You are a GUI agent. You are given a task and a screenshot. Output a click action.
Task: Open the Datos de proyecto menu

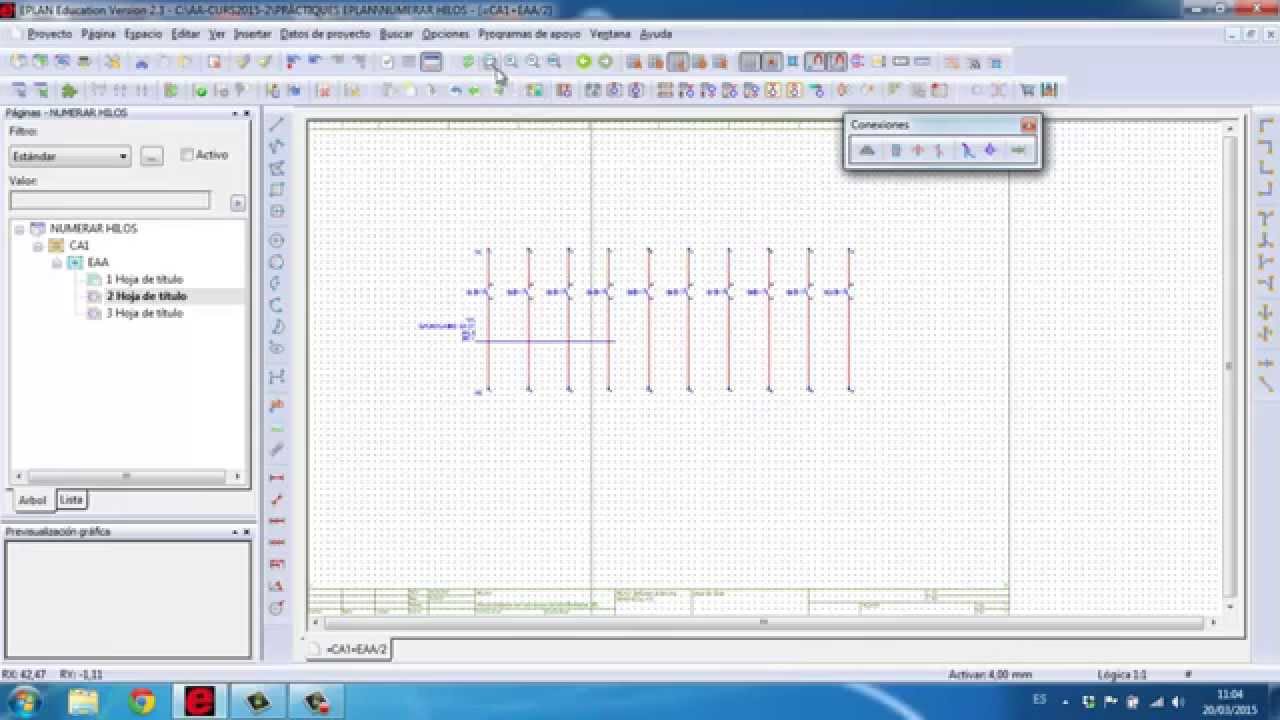pyautogui.click(x=325, y=34)
